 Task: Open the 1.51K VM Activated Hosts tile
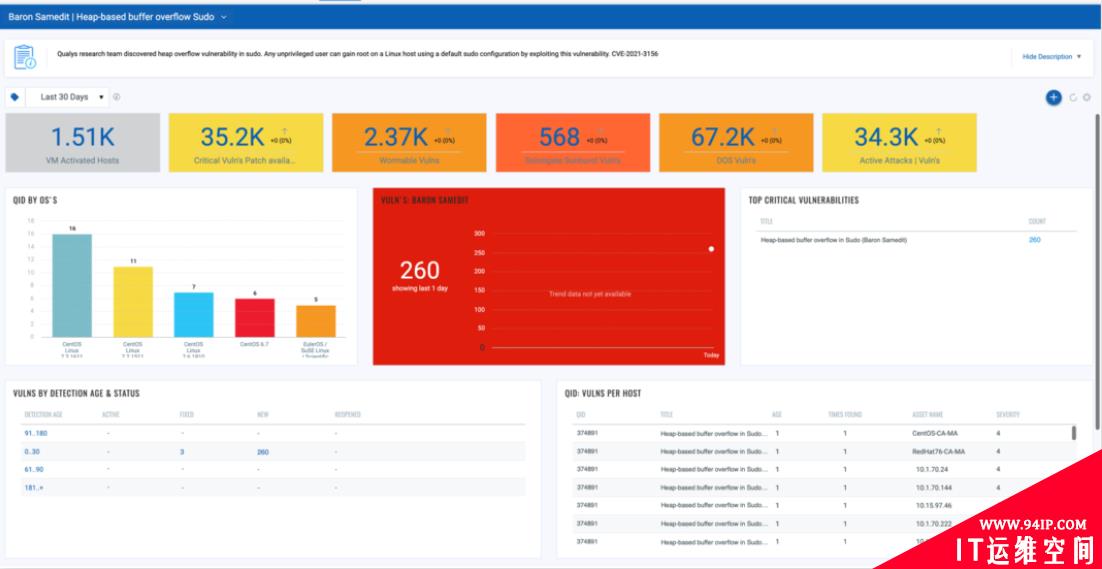[83, 143]
